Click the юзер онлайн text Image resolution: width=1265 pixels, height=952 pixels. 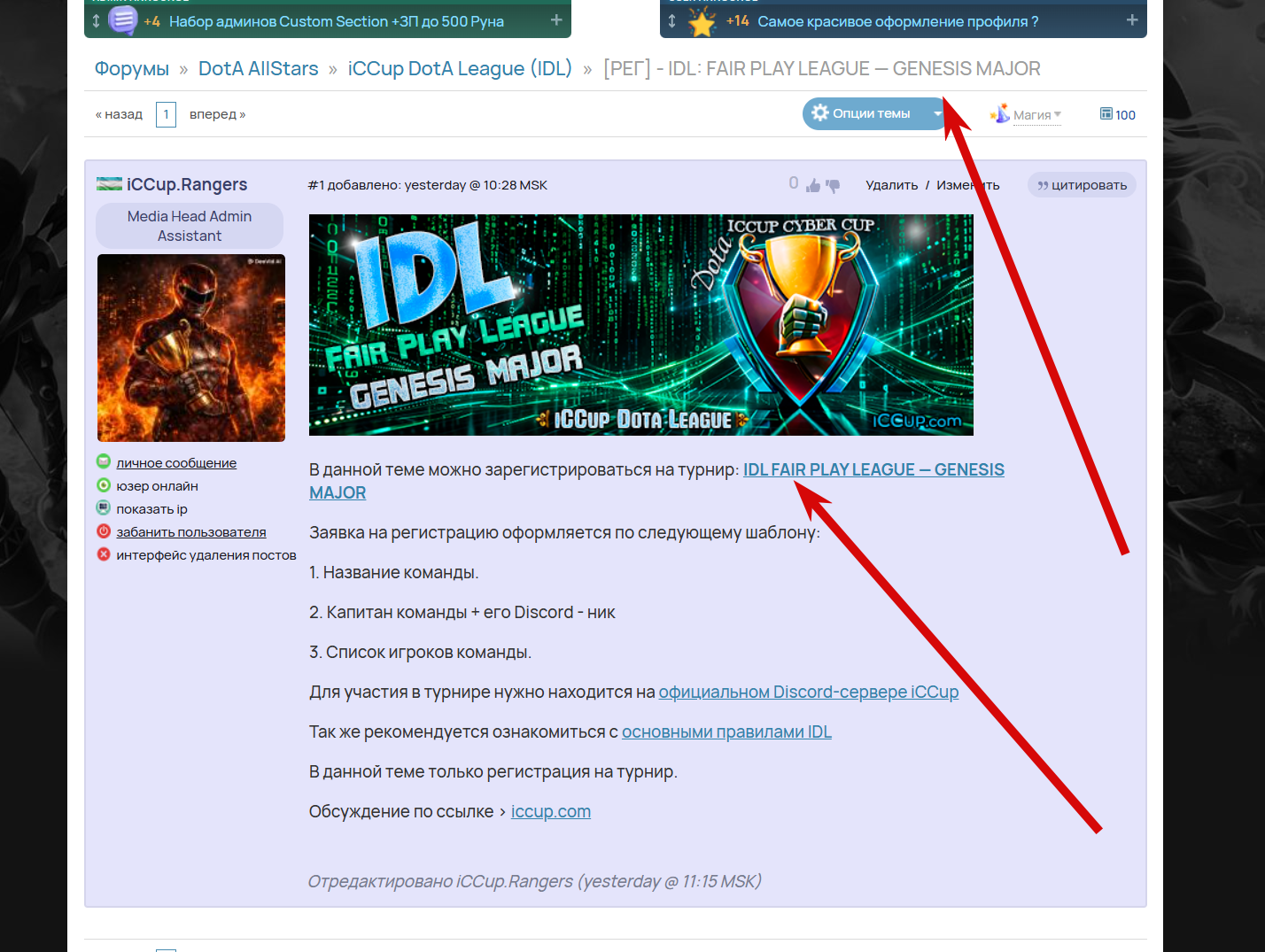click(x=157, y=486)
